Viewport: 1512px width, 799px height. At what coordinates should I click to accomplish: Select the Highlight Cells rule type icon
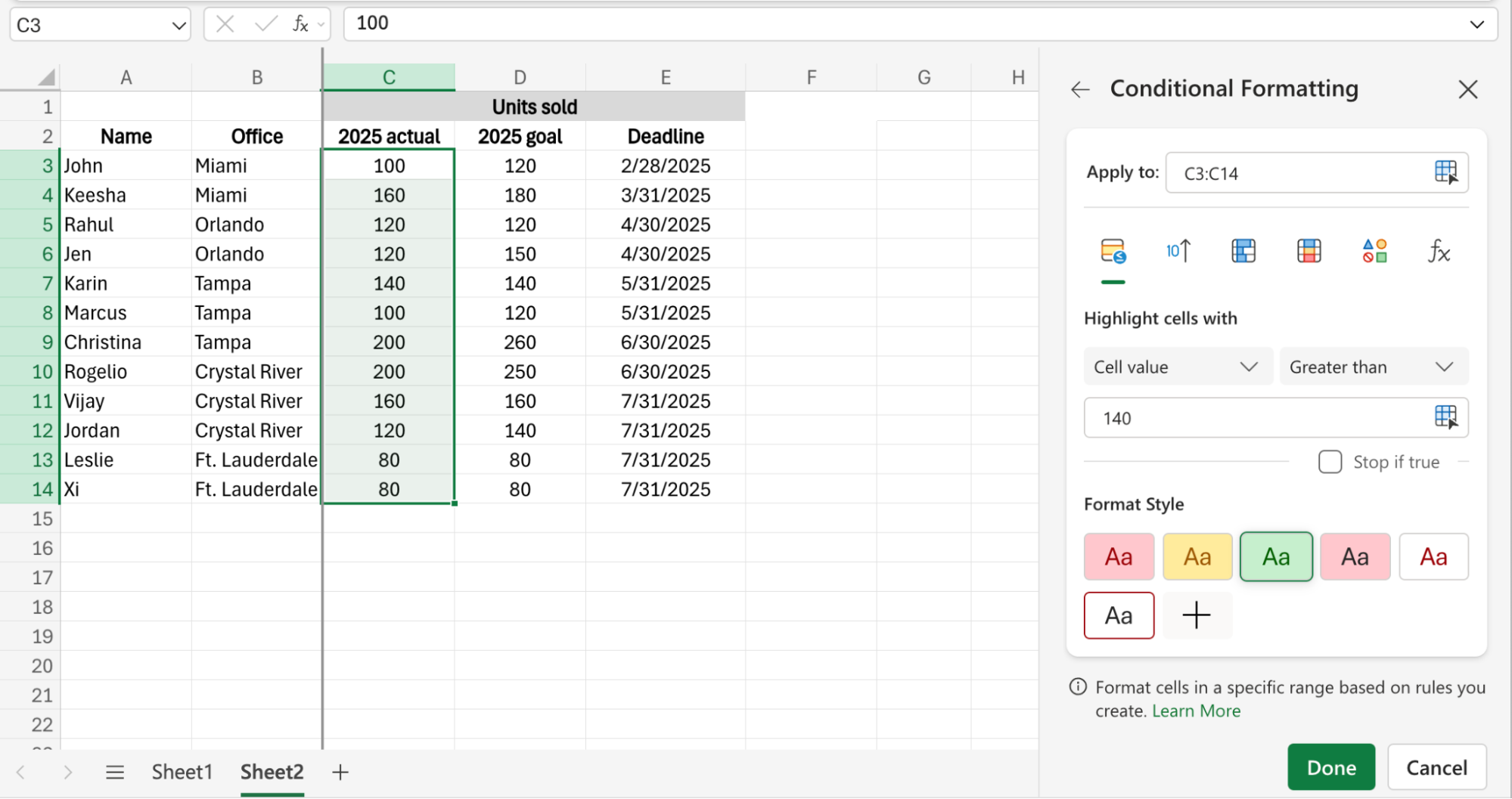tap(1113, 251)
